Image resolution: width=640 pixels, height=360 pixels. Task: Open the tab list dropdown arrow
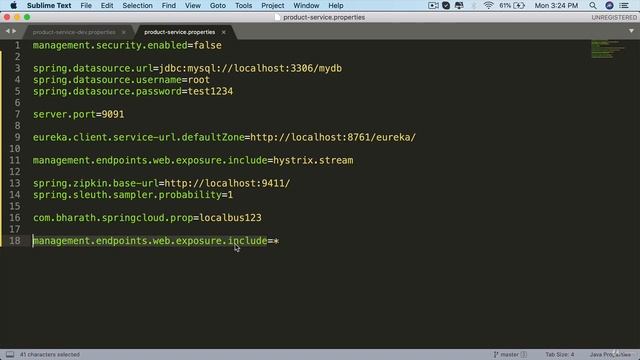pyautogui.click(x=631, y=31)
